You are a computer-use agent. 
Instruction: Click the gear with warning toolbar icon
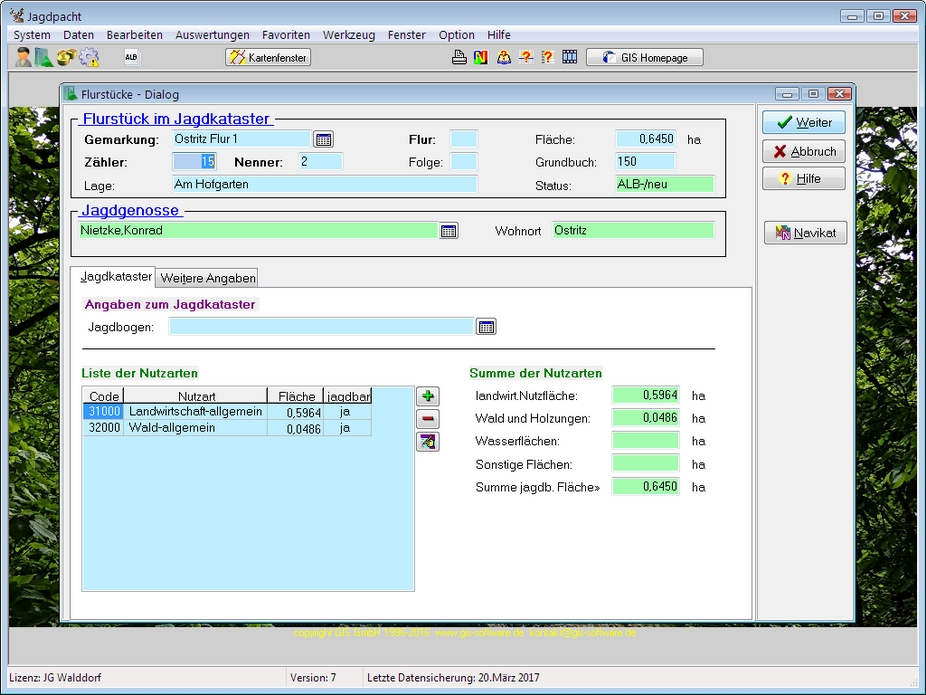pyautogui.click(x=88, y=57)
